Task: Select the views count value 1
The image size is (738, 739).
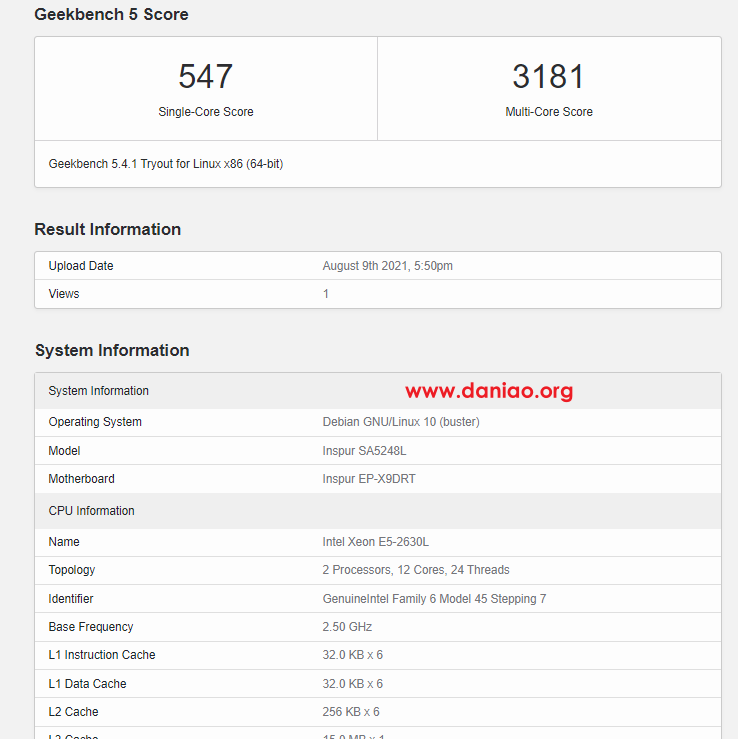Action: [x=326, y=294]
